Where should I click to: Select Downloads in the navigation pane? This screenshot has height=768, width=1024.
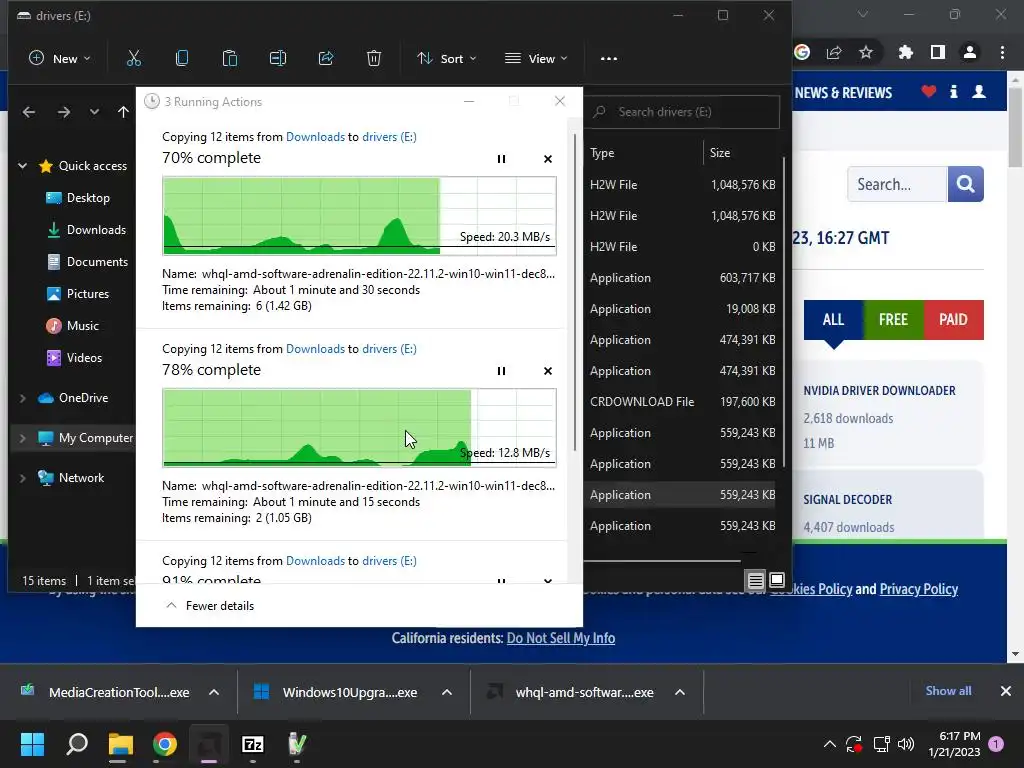(86, 230)
